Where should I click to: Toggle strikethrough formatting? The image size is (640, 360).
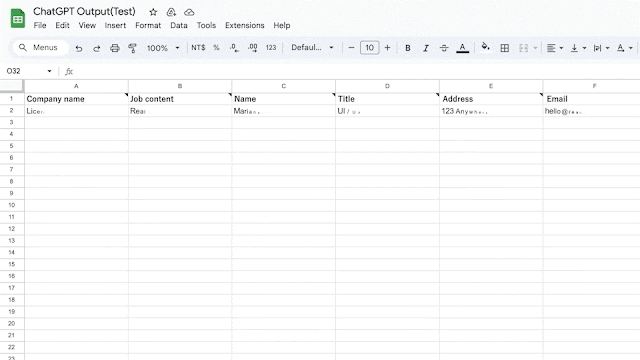click(444, 48)
